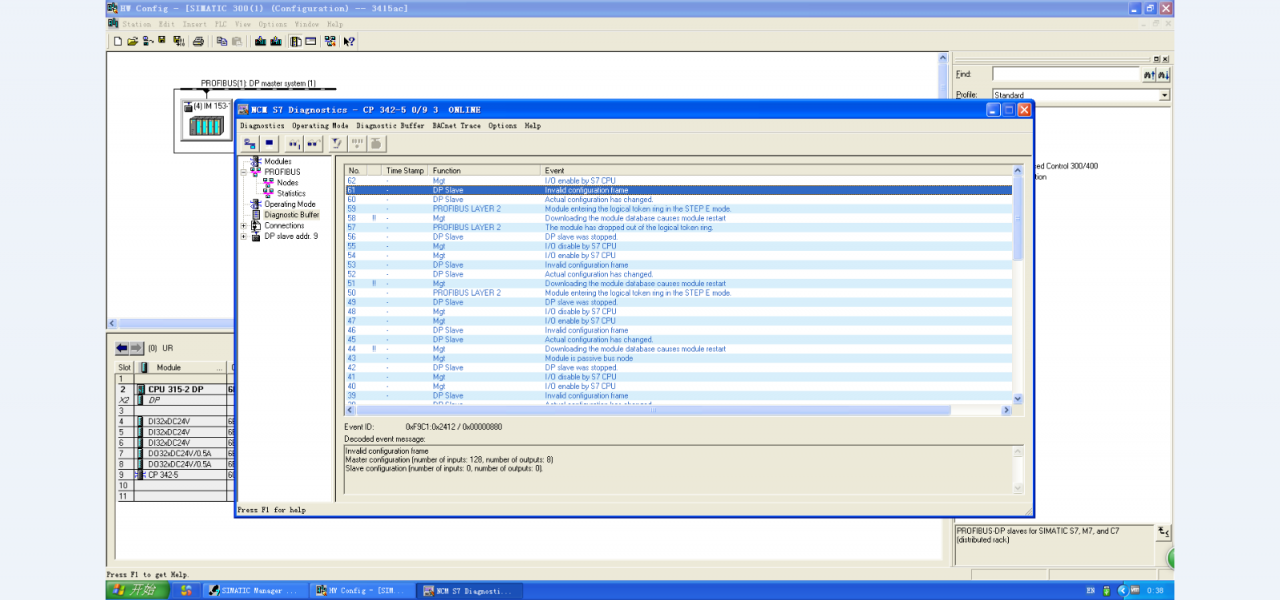Switch to SIMATIC Manager in the taskbar
Image resolution: width=1280 pixels, height=600 pixels.
[251, 591]
